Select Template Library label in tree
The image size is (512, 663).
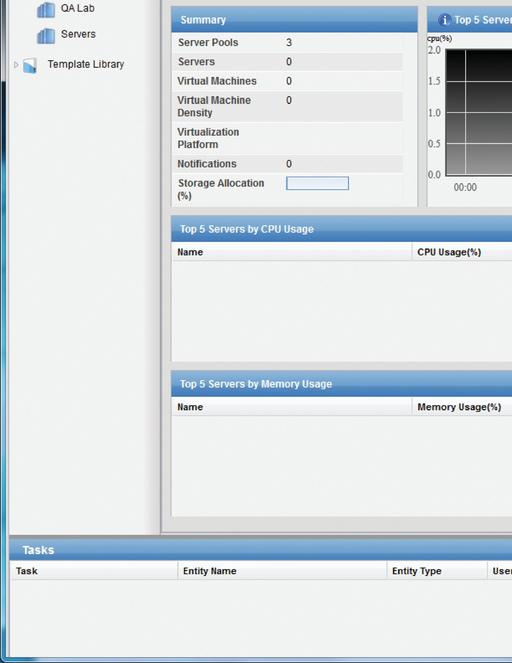[x=86, y=64]
